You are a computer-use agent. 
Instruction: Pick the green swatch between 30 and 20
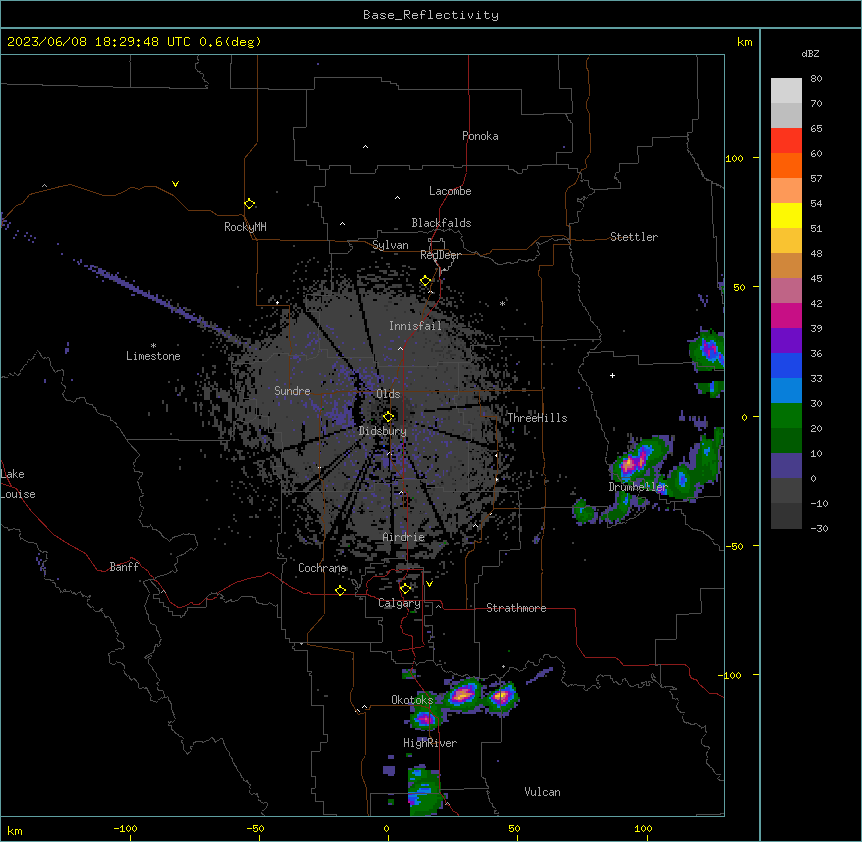coord(786,416)
